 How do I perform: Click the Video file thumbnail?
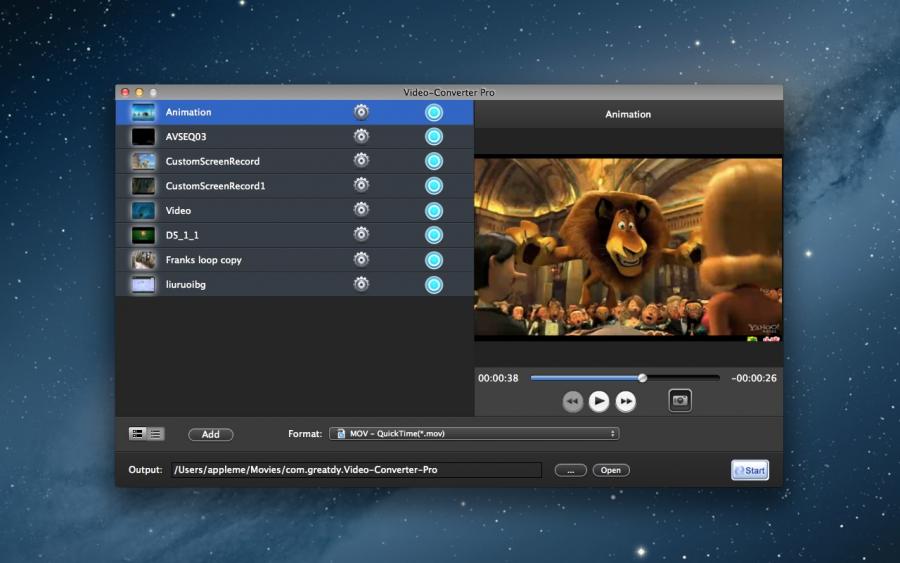click(x=143, y=211)
